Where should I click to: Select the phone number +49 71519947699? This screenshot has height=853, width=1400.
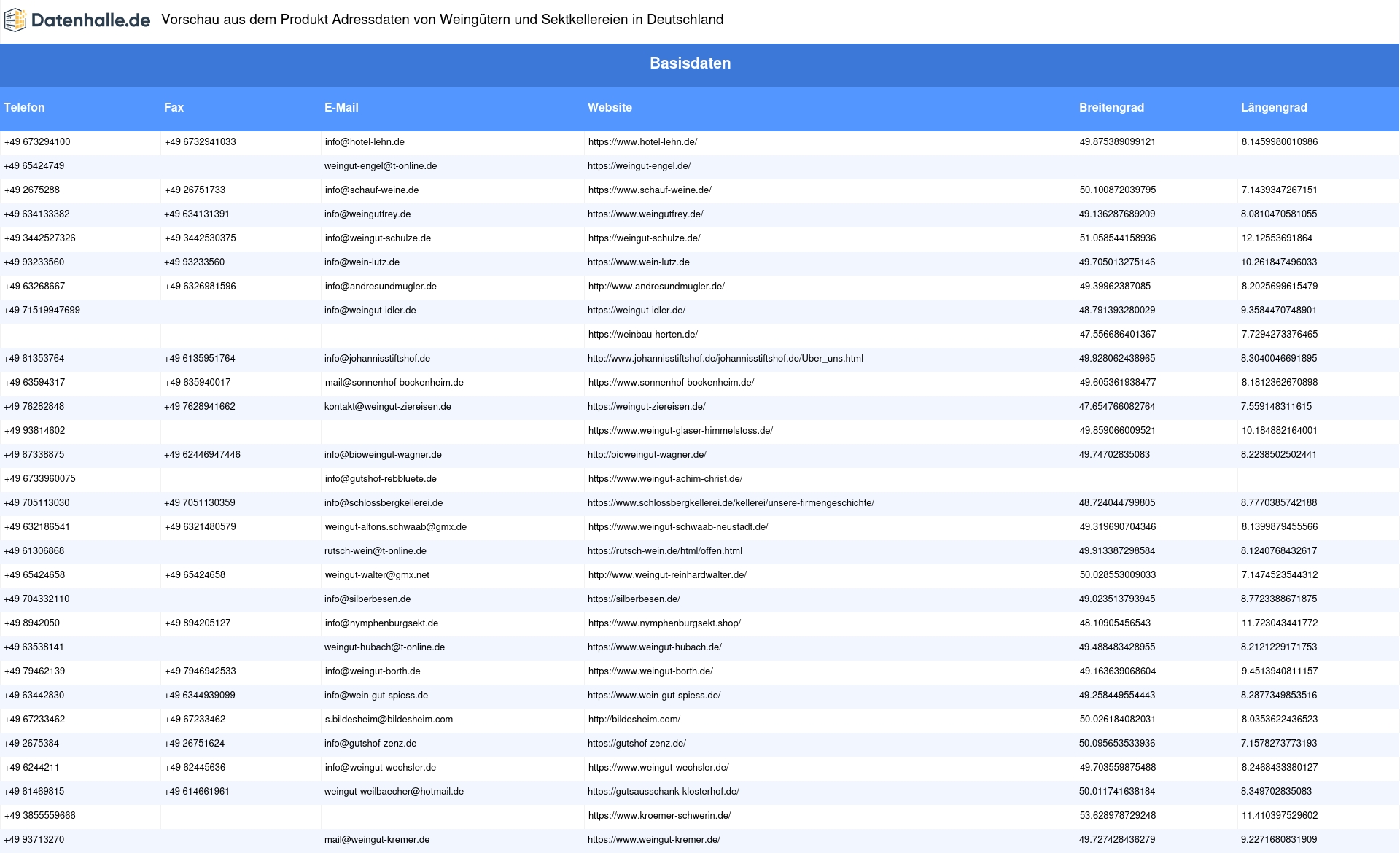pos(42,311)
